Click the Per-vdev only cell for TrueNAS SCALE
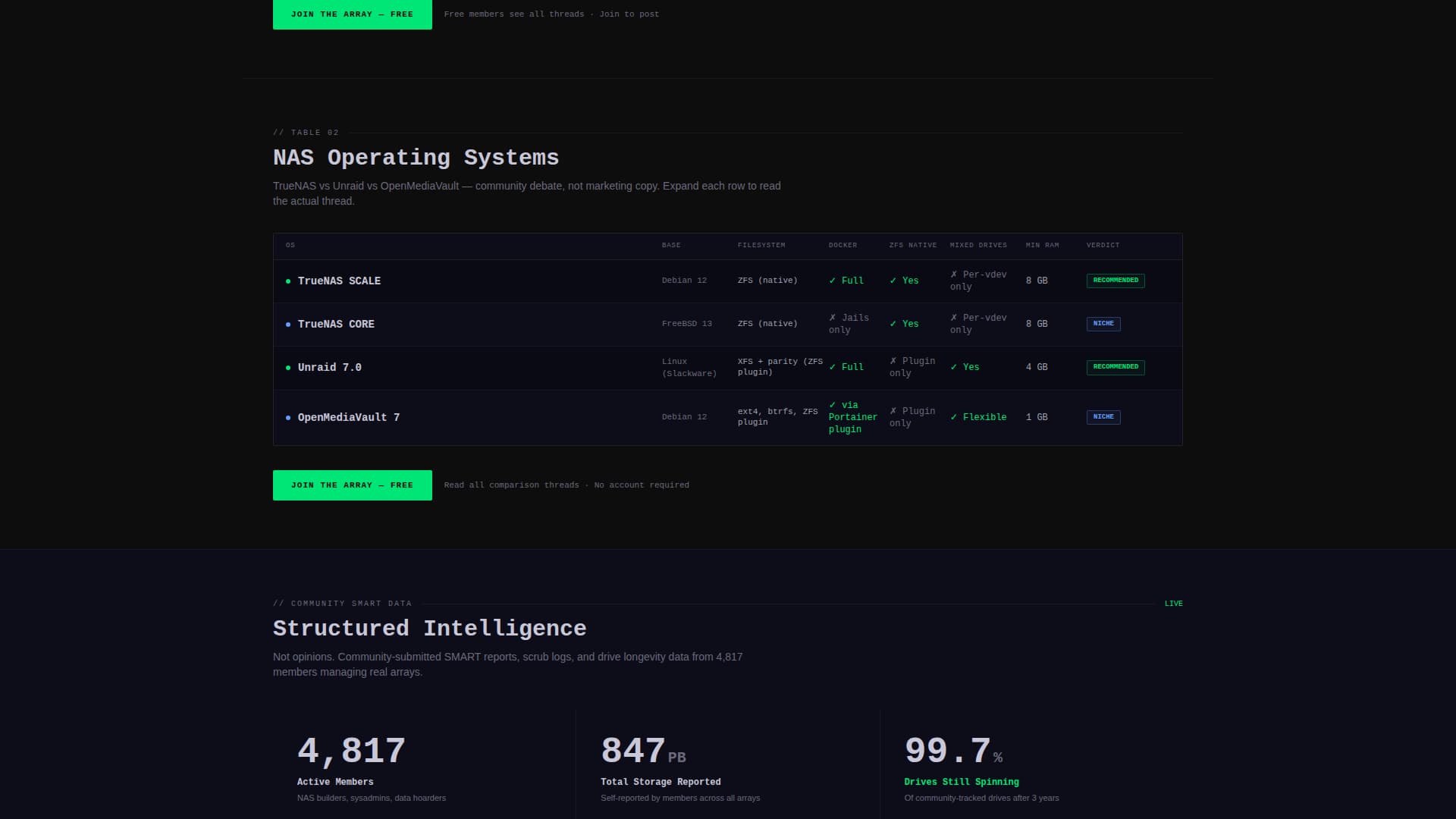1456x819 pixels. [978, 281]
